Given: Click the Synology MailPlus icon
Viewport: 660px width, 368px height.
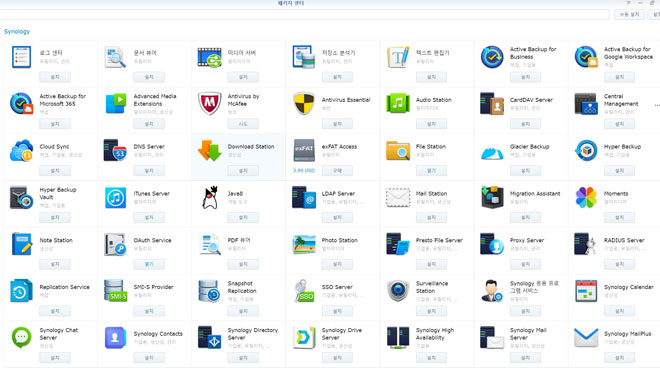Looking at the screenshot, I should tap(586, 337).
